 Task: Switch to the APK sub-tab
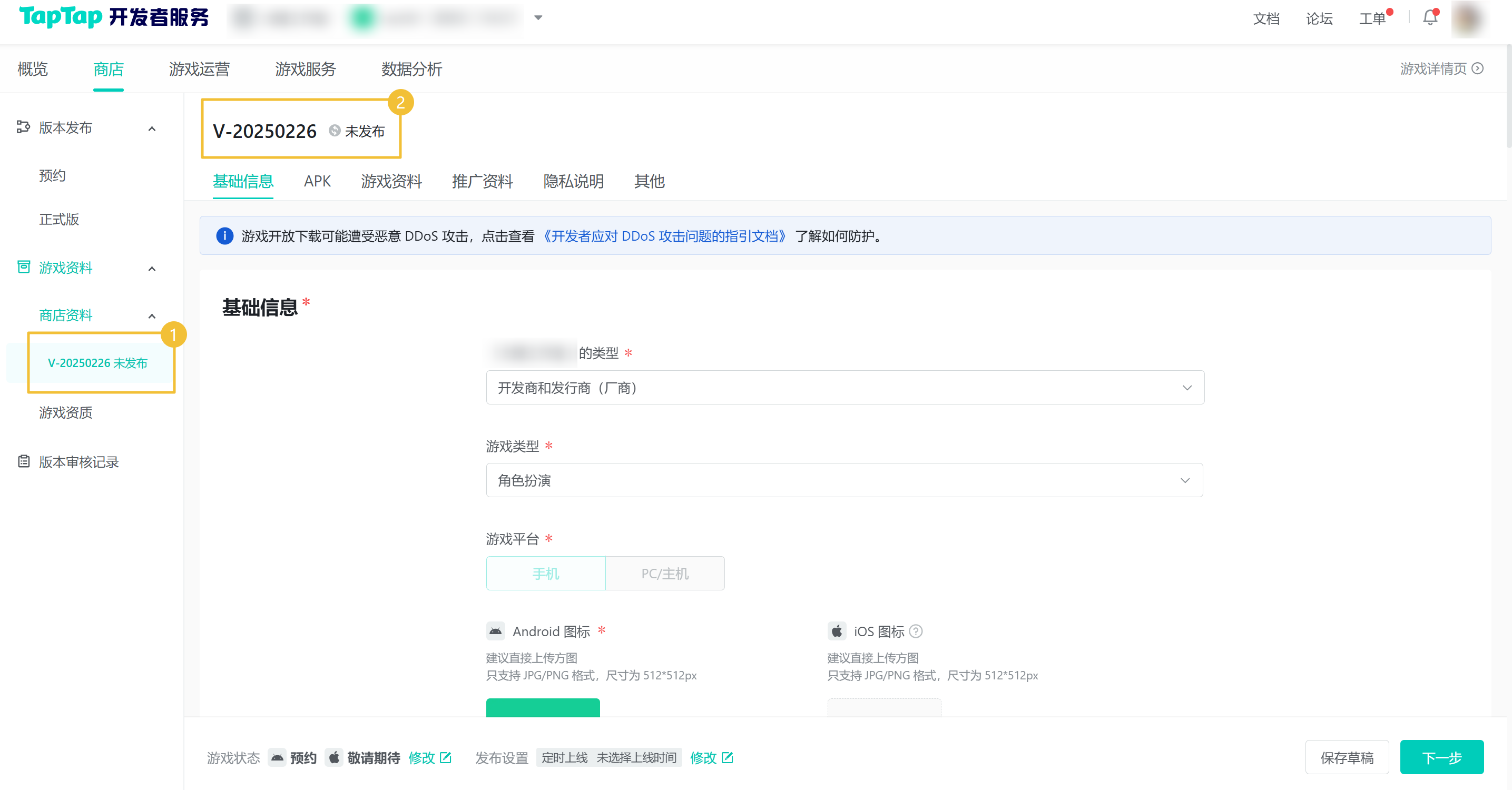(317, 181)
